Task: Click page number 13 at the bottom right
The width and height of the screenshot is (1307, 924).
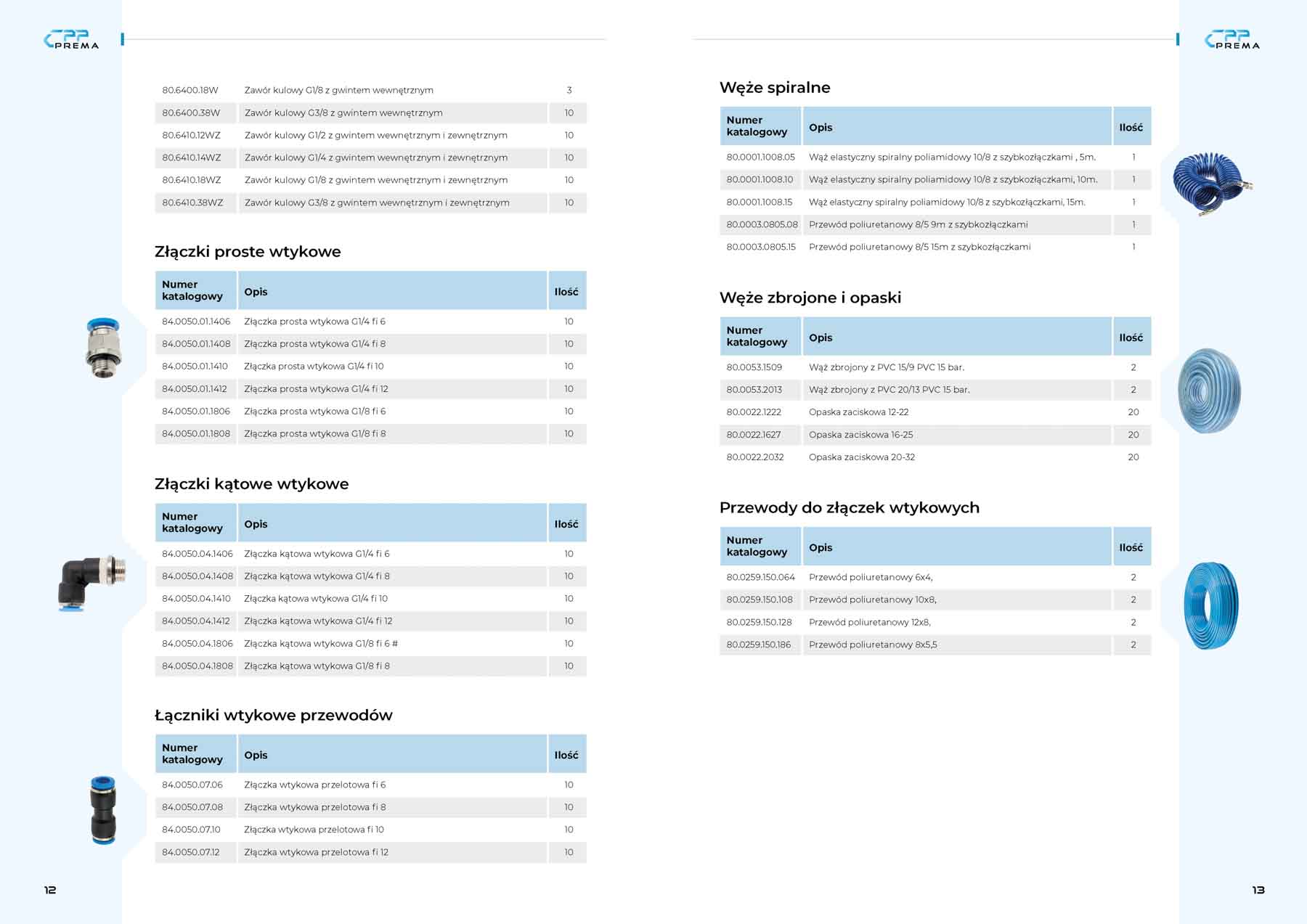Action: point(1258,890)
